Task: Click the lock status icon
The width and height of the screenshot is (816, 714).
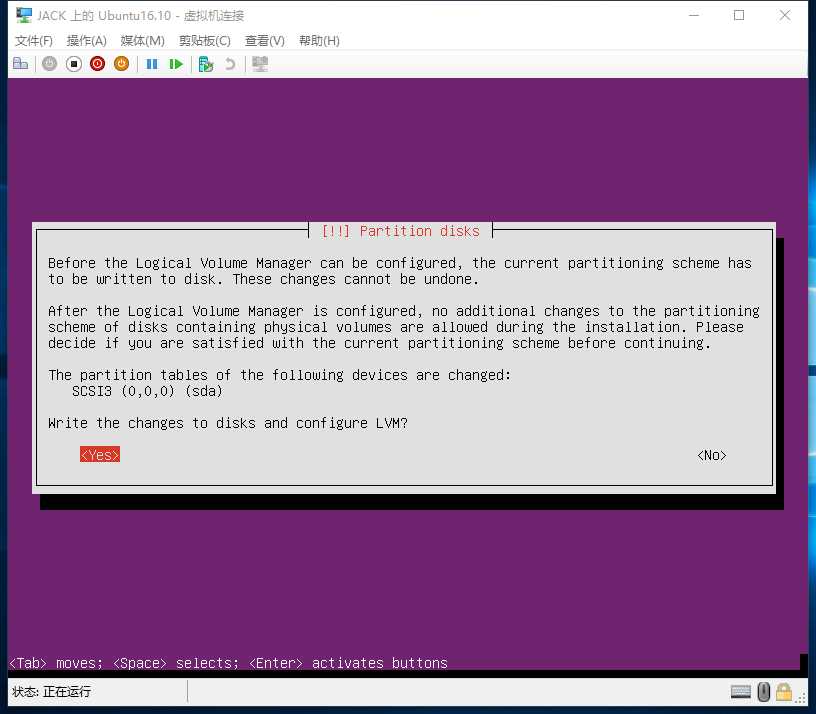Action: [784, 692]
